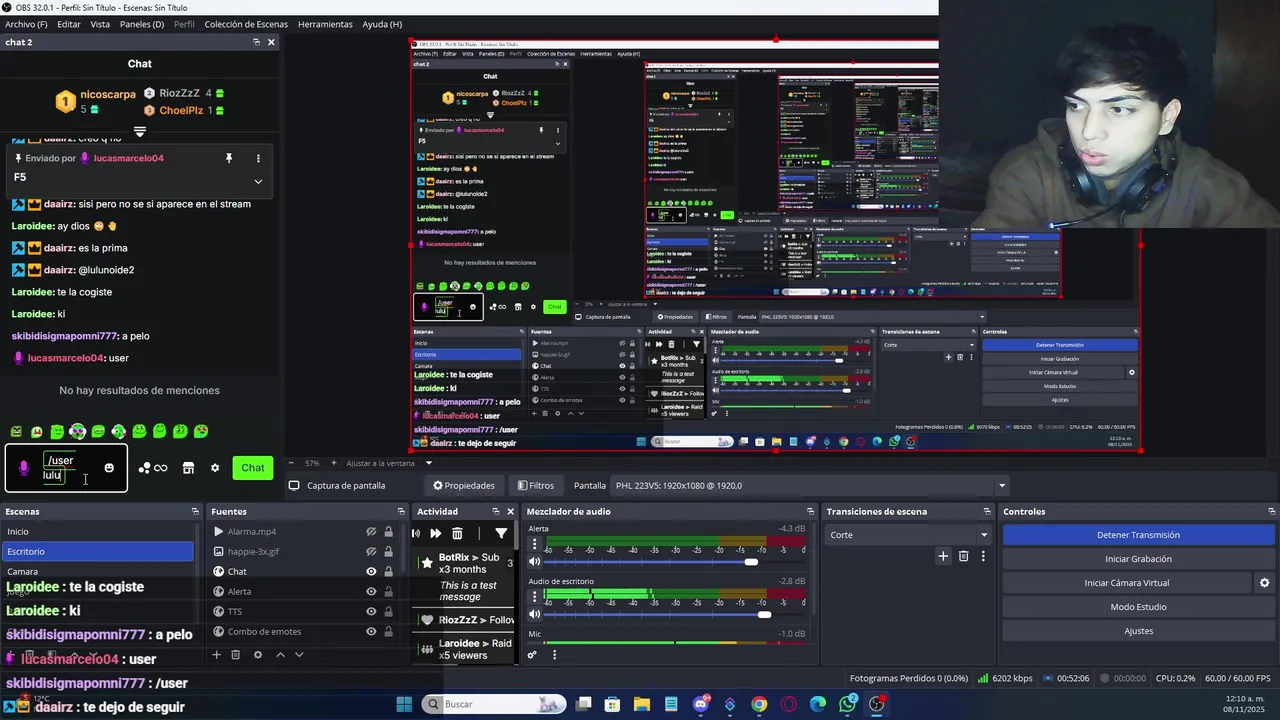Open Alerta audio channel options dots

pos(534,545)
